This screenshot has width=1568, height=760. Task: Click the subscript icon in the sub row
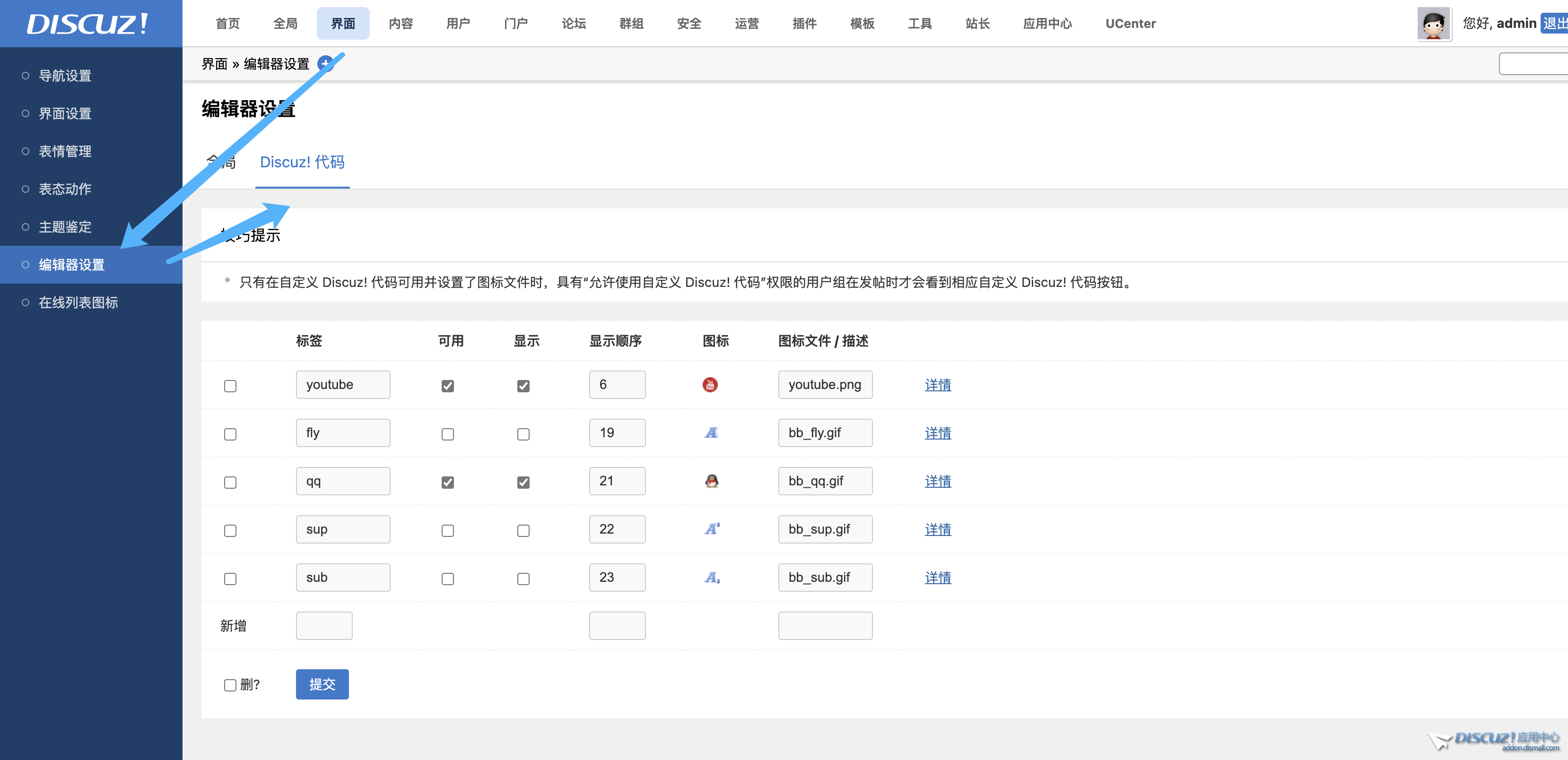click(712, 578)
